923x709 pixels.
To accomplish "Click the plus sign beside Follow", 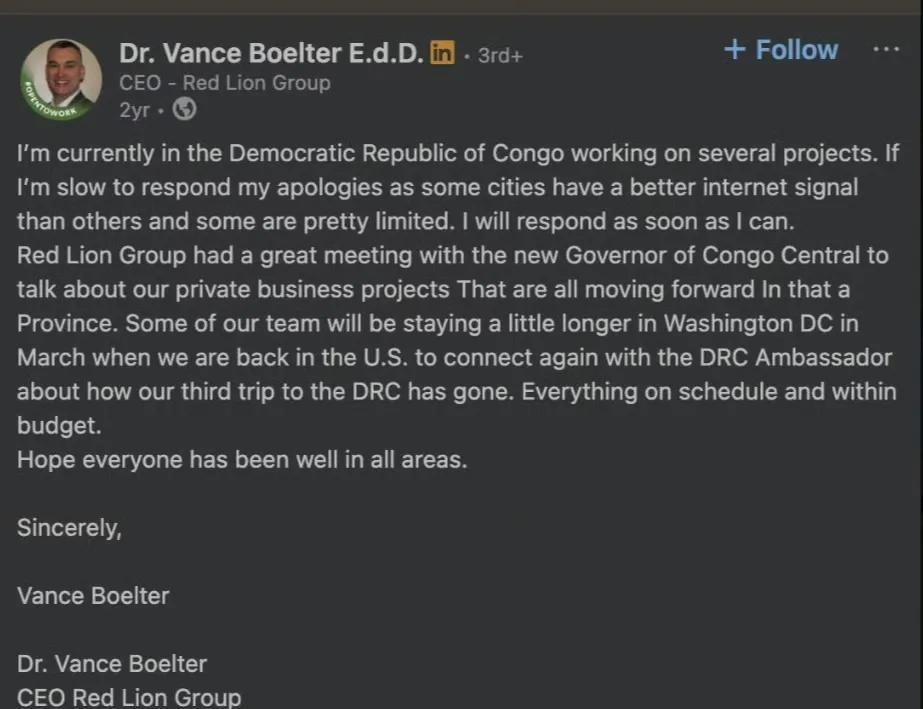I will [x=735, y=49].
